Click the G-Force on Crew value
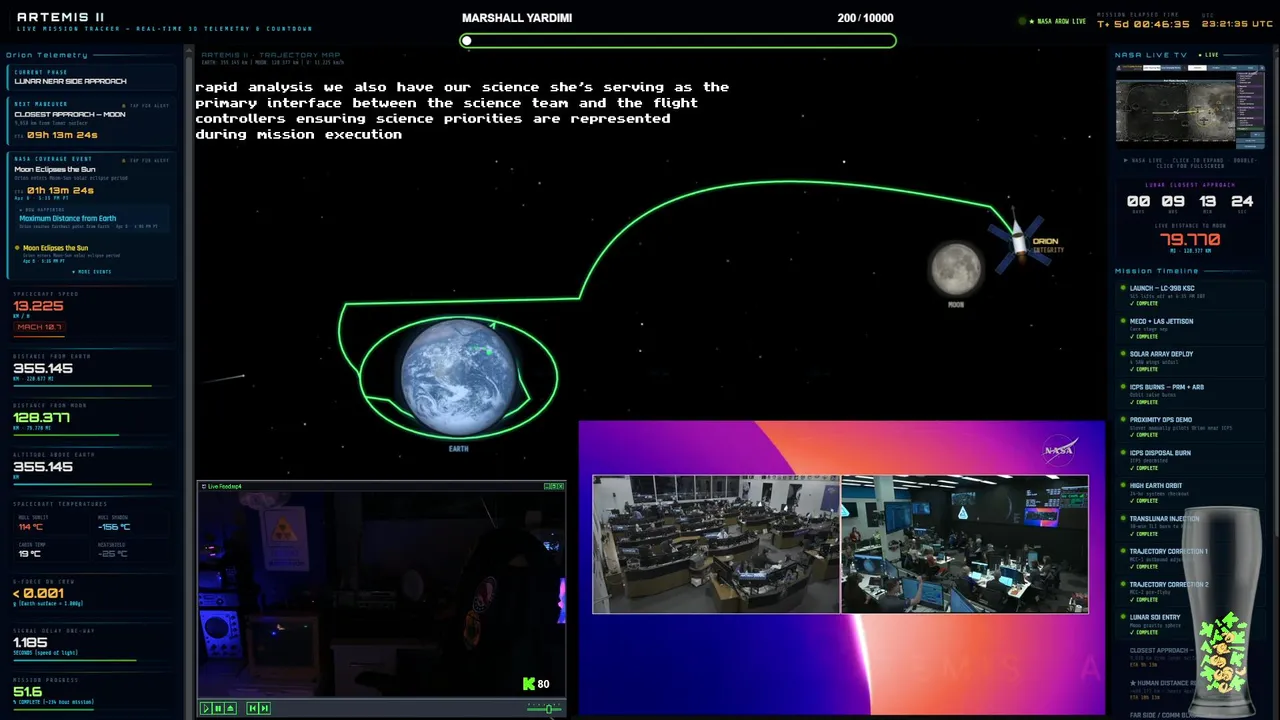Screen dimensions: 1280x720 (39, 593)
